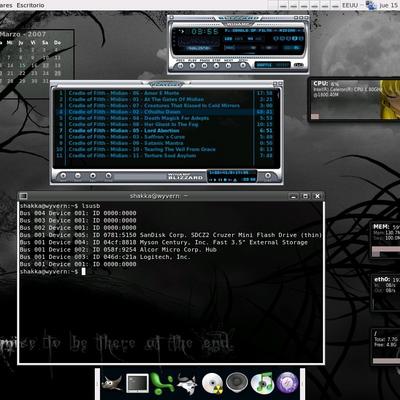The height and width of the screenshot is (400, 400).
Task: Click the eject/open file button in the player
Action: coord(243,66)
